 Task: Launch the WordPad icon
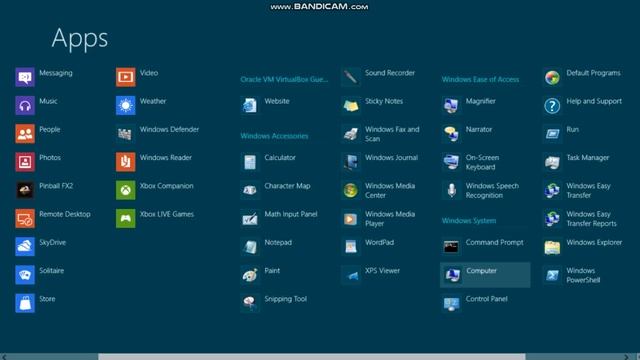coord(351,247)
